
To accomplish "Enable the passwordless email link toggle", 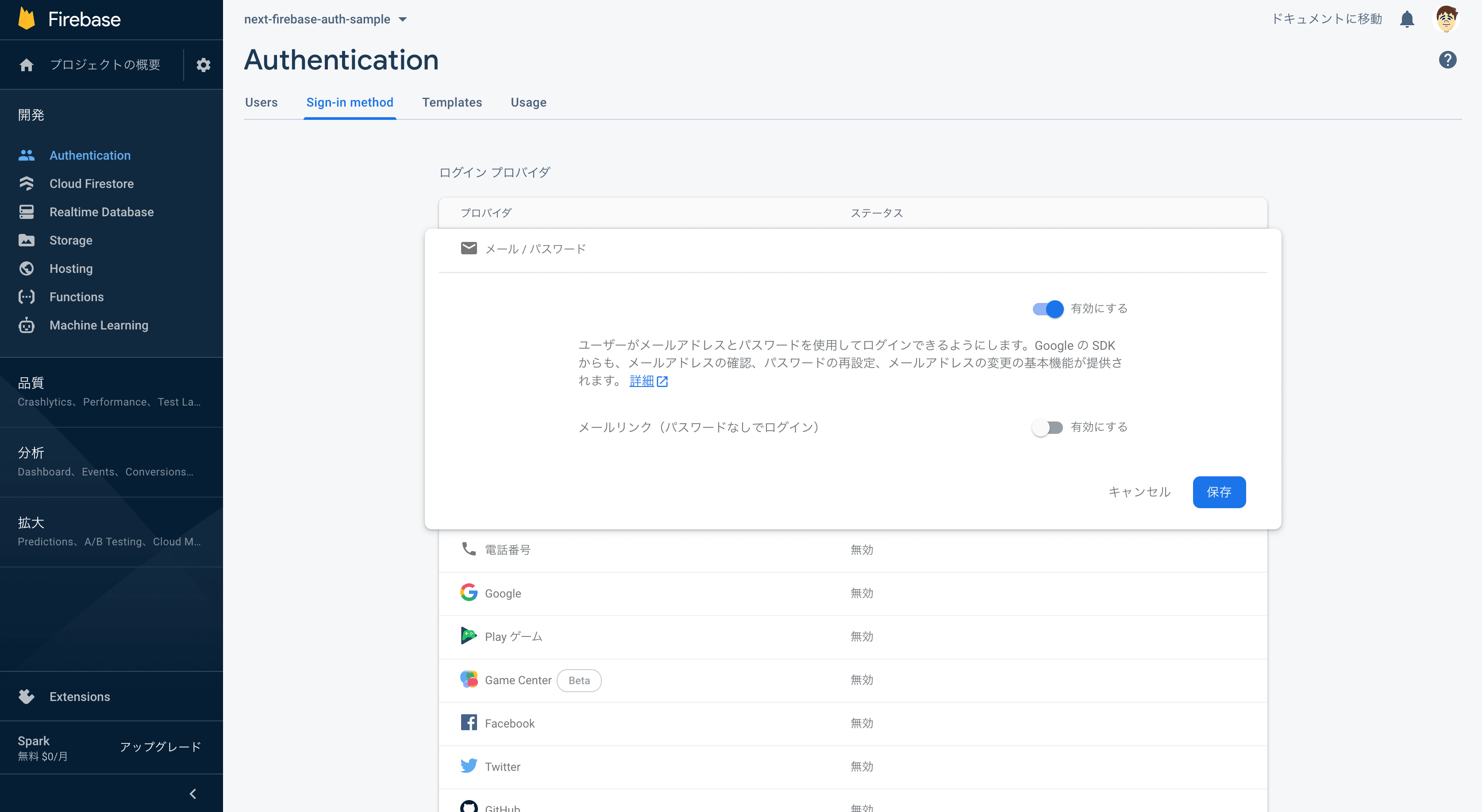I will 1047,427.
